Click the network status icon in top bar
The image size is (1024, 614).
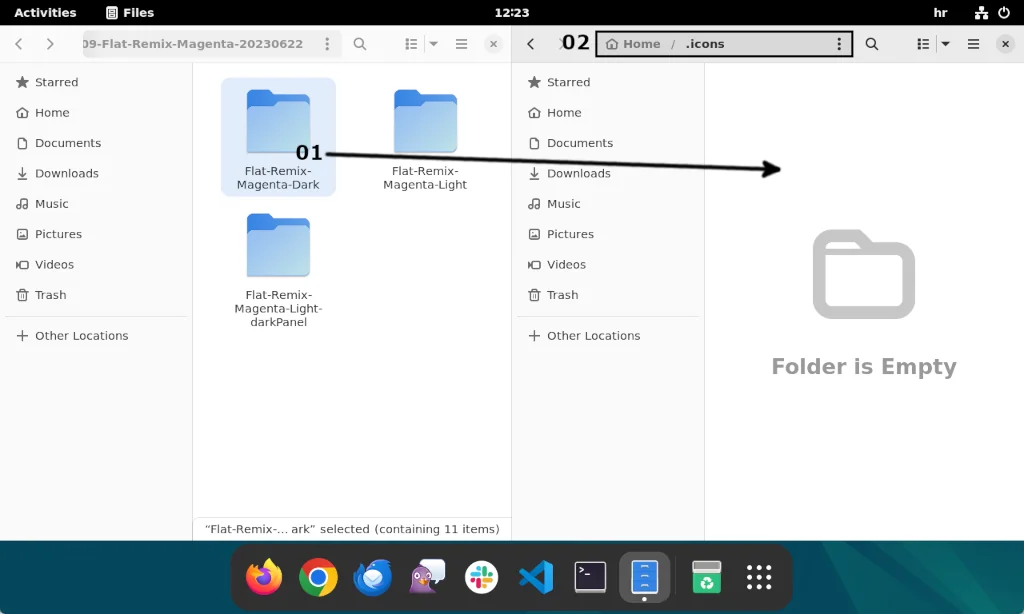tap(980, 12)
